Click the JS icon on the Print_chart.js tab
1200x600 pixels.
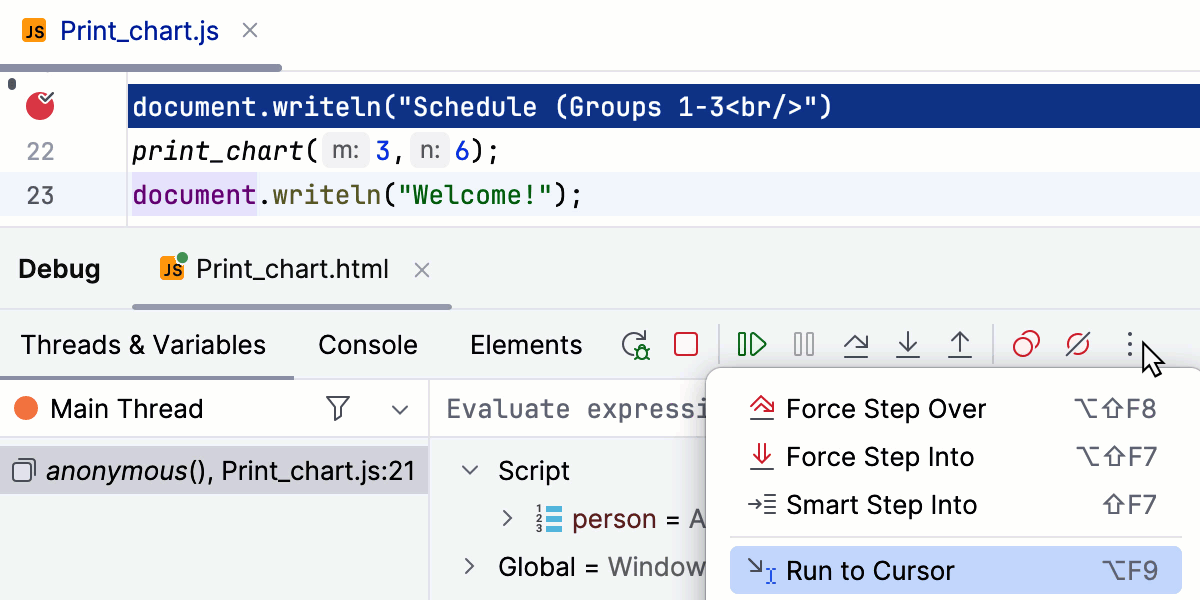[x=32, y=30]
